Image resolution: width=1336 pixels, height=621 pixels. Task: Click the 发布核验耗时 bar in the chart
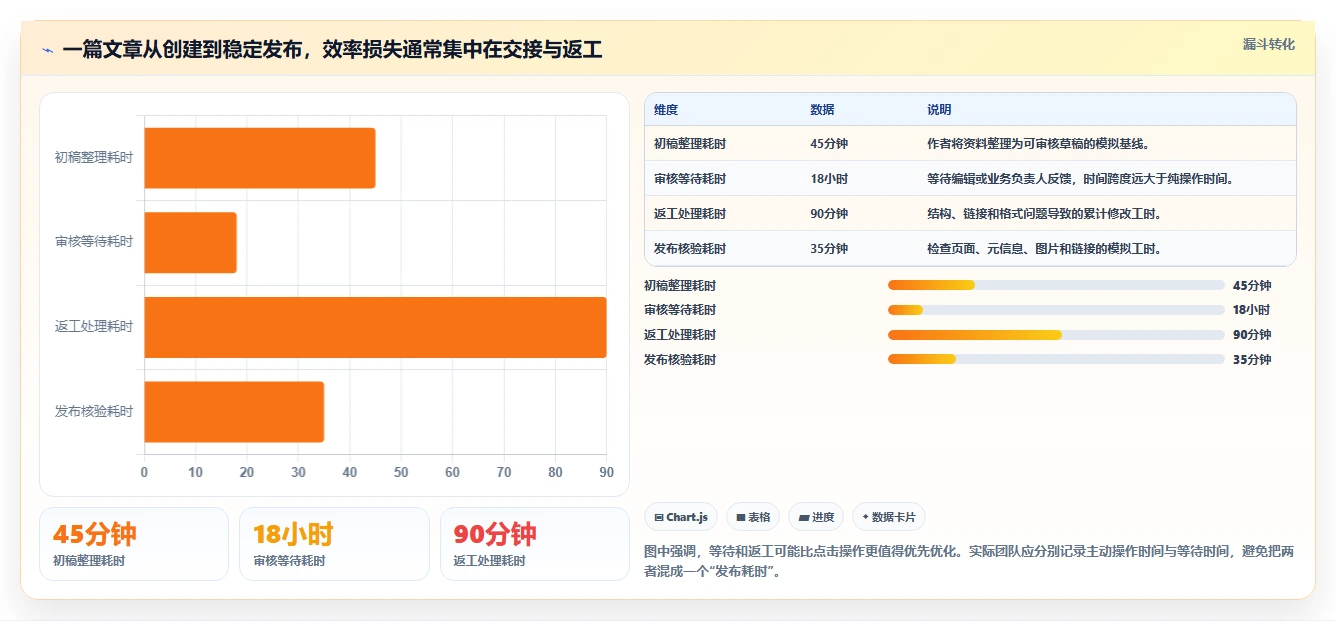[234, 411]
